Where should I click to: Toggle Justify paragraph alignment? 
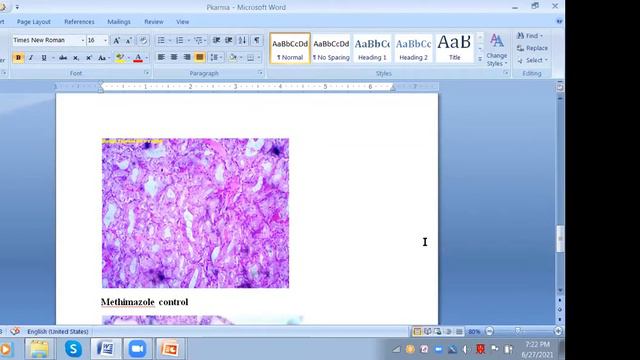point(200,57)
